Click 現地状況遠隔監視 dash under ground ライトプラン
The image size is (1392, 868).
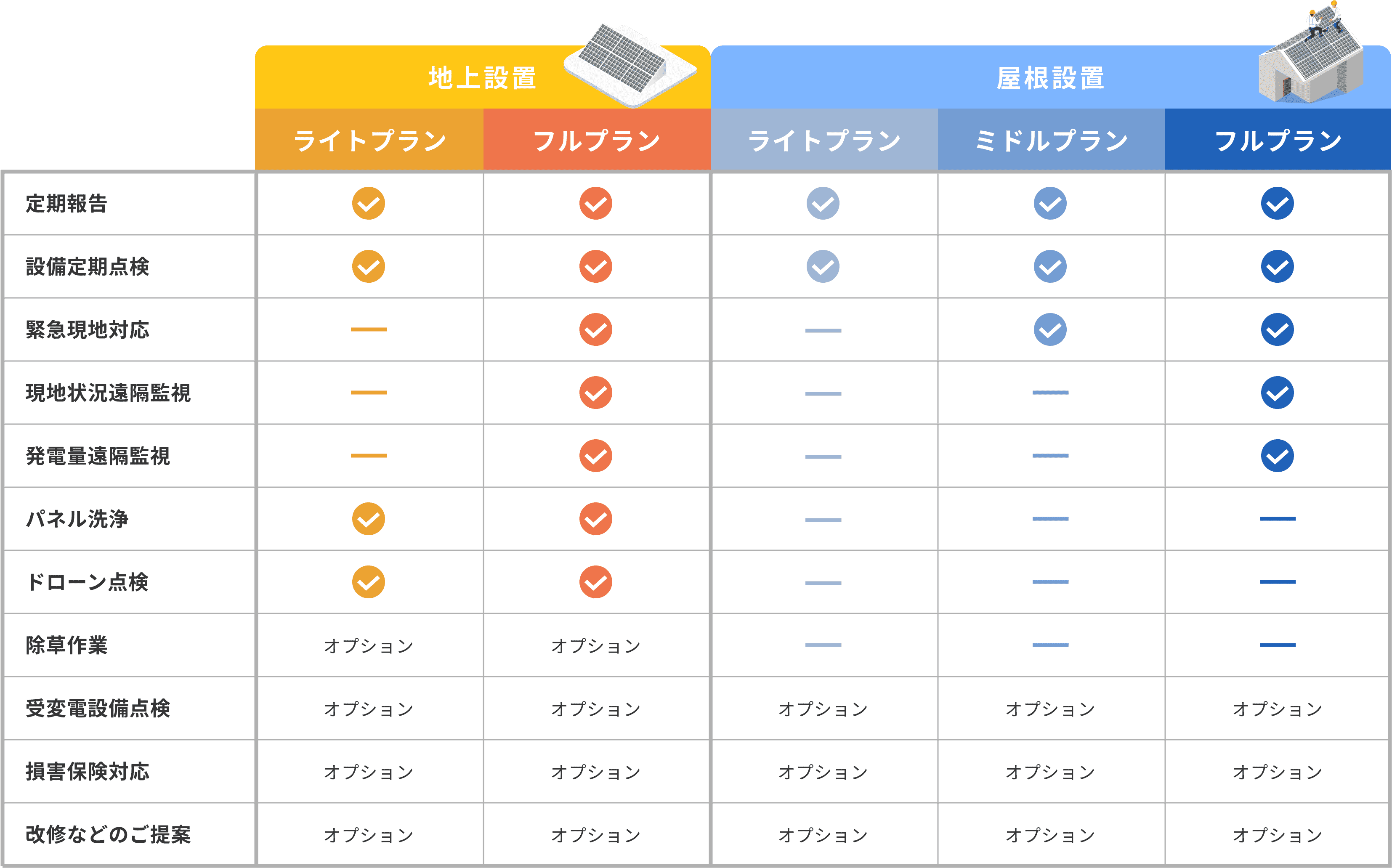point(369,393)
